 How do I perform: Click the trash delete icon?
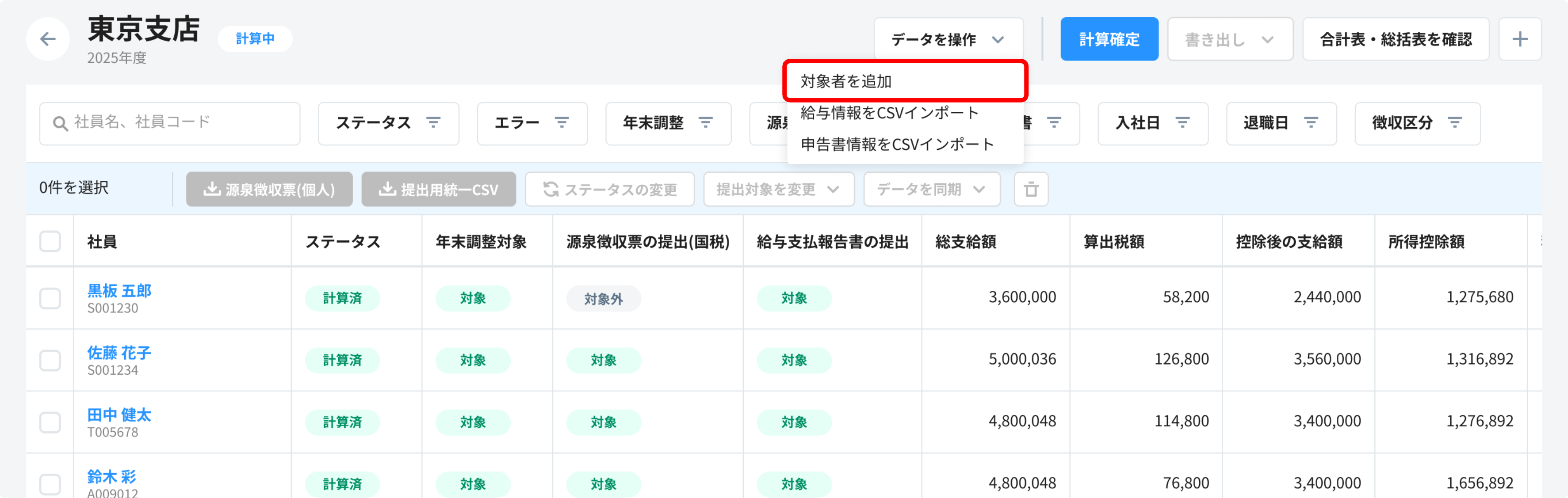coord(1031,190)
